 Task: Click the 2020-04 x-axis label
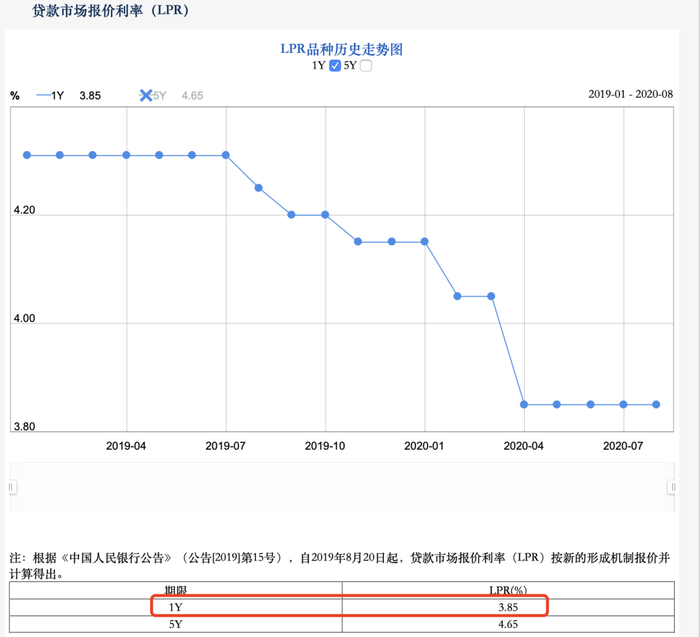[524, 446]
